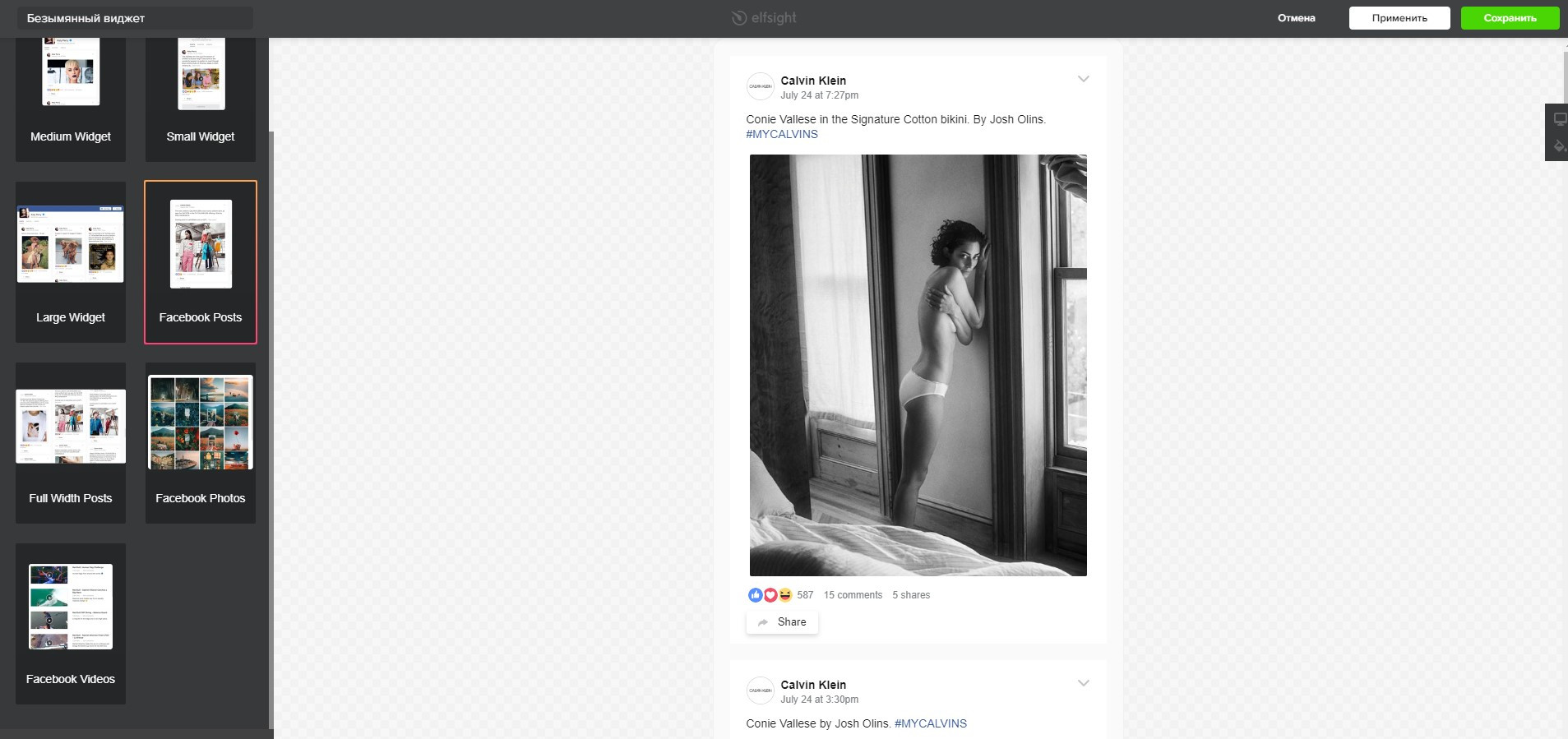Image resolution: width=1568 pixels, height=739 pixels.
Task: Click the 587 reactions count
Action: 805,595
